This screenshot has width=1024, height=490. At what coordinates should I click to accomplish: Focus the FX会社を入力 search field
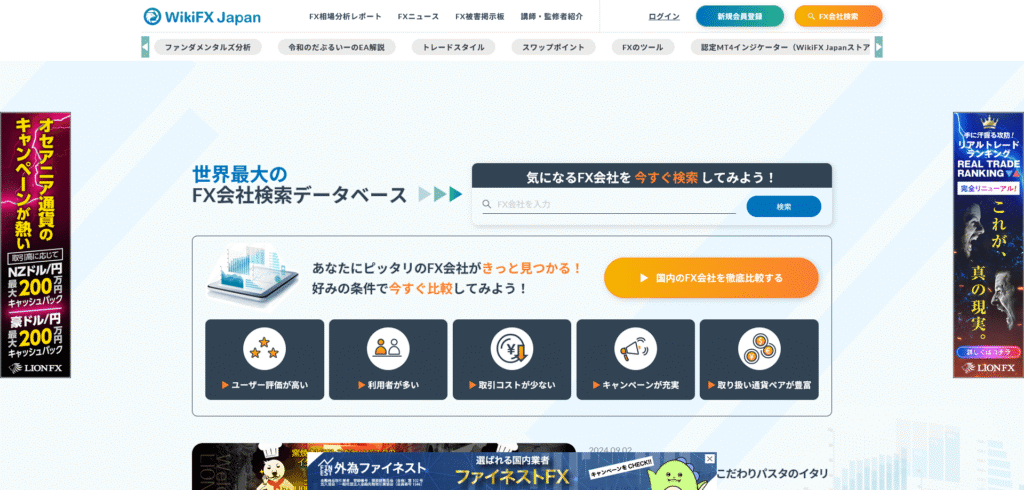[x=609, y=204]
